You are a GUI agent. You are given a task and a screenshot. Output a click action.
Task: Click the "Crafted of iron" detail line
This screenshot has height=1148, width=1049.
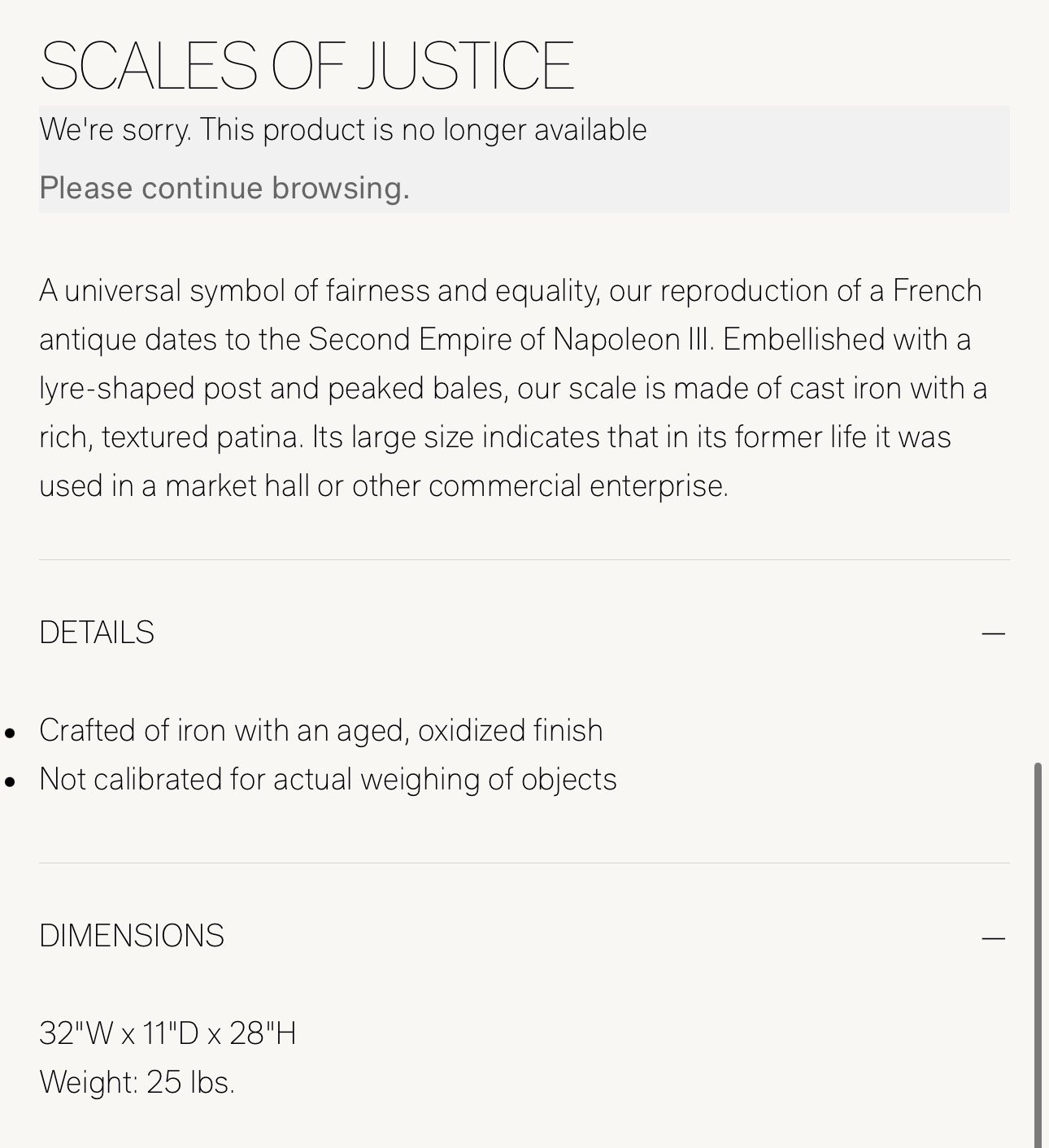click(321, 731)
